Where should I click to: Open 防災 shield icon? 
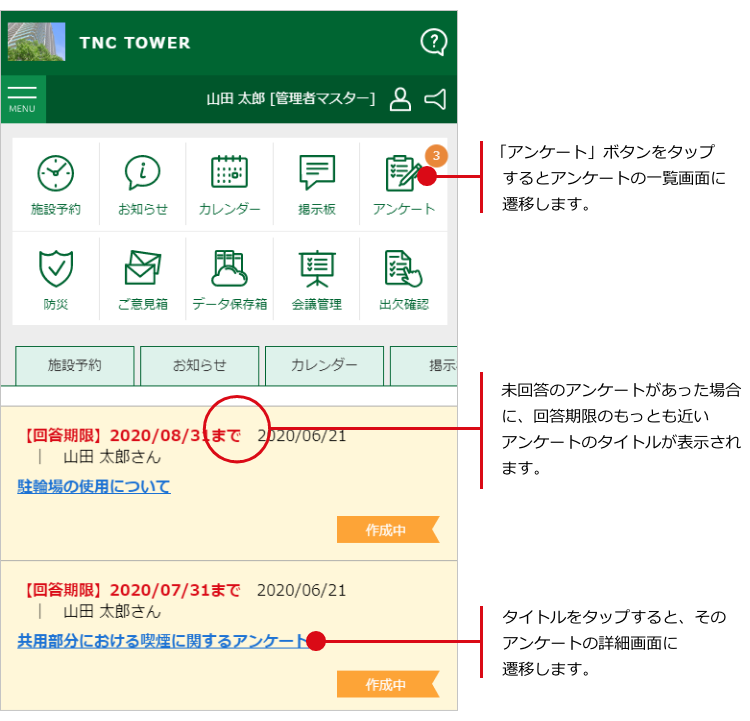pos(55,271)
